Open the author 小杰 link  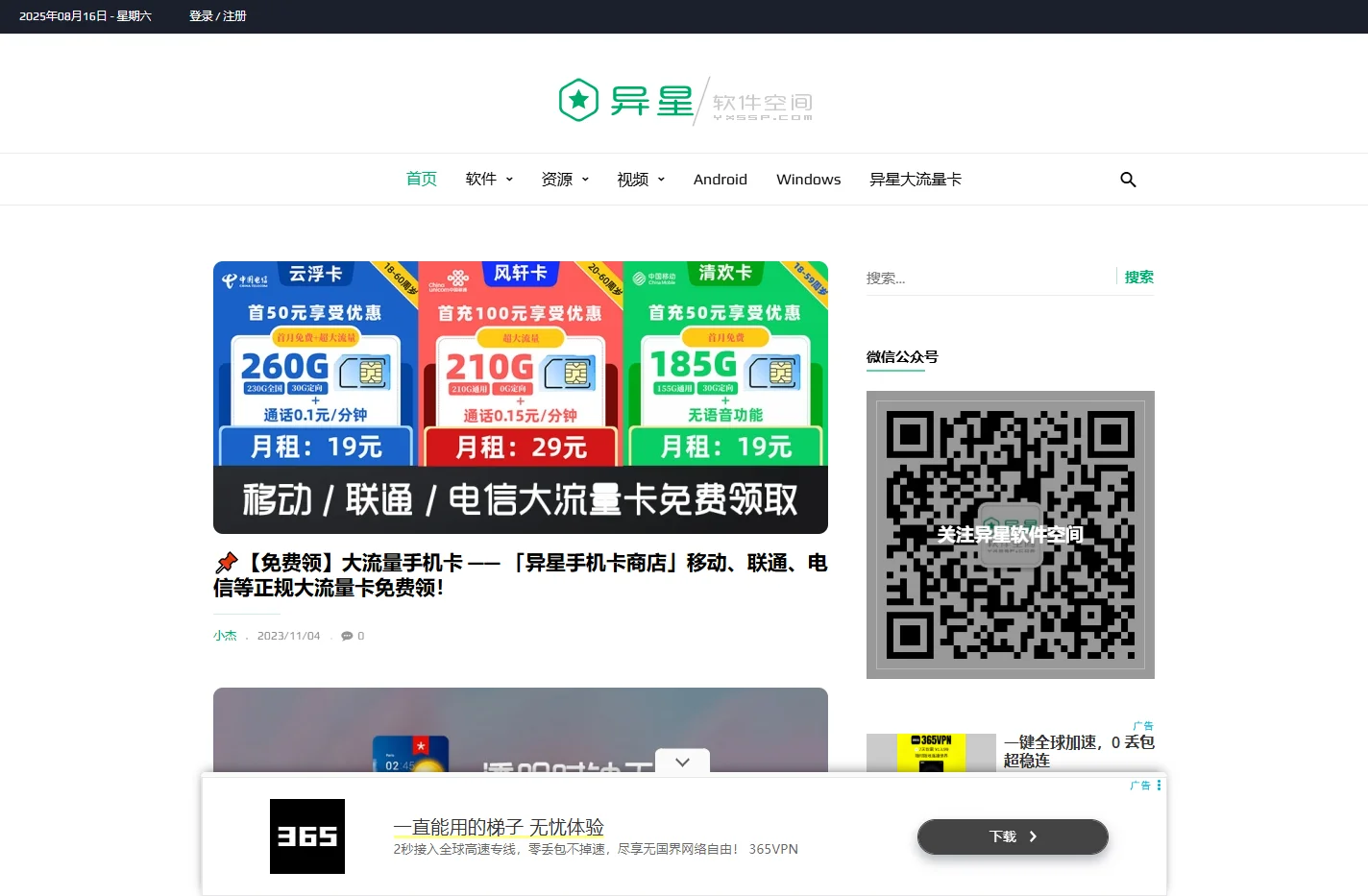[x=225, y=636]
